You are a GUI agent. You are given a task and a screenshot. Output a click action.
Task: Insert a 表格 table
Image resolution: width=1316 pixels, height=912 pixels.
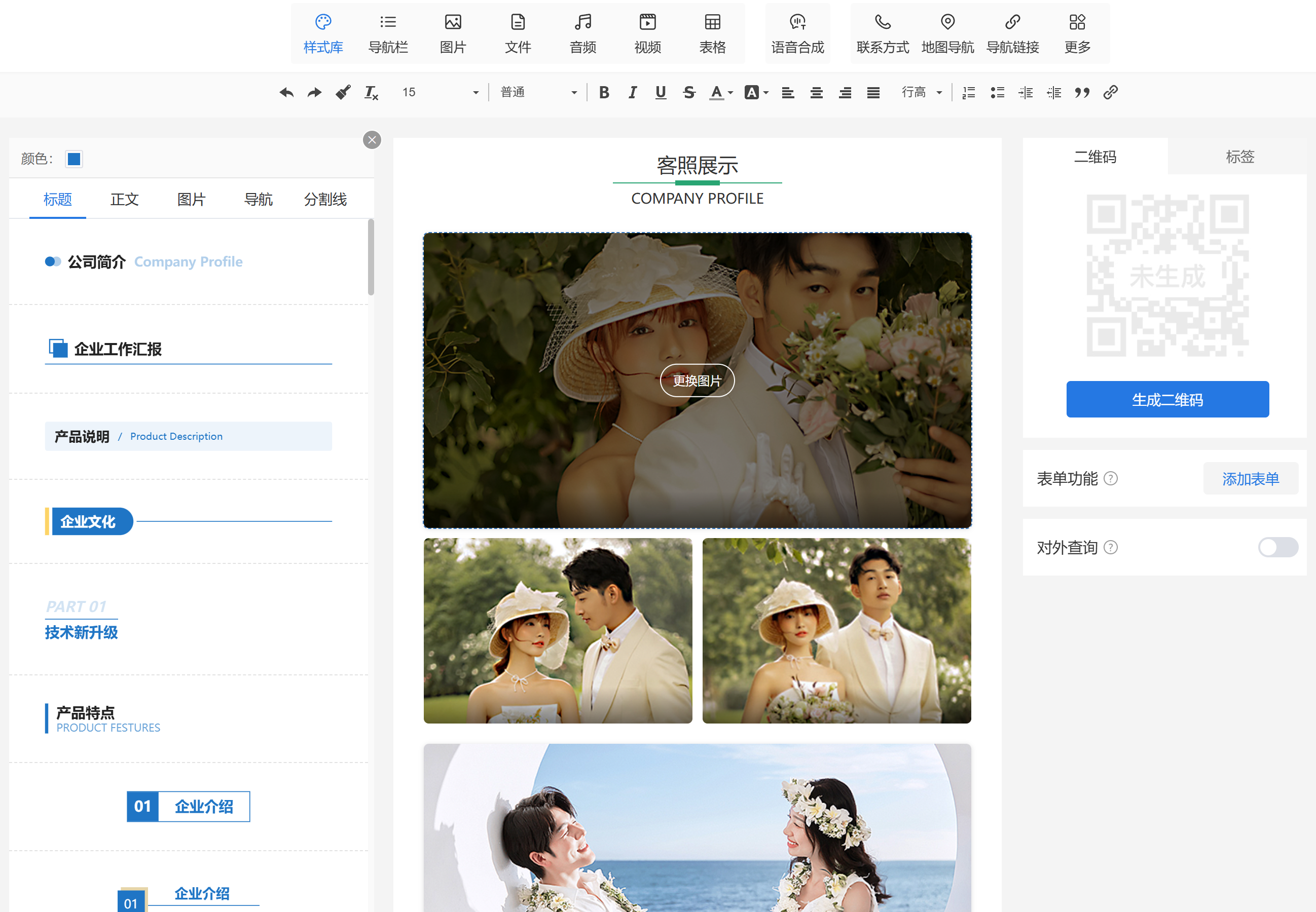[x=712, y=34]
